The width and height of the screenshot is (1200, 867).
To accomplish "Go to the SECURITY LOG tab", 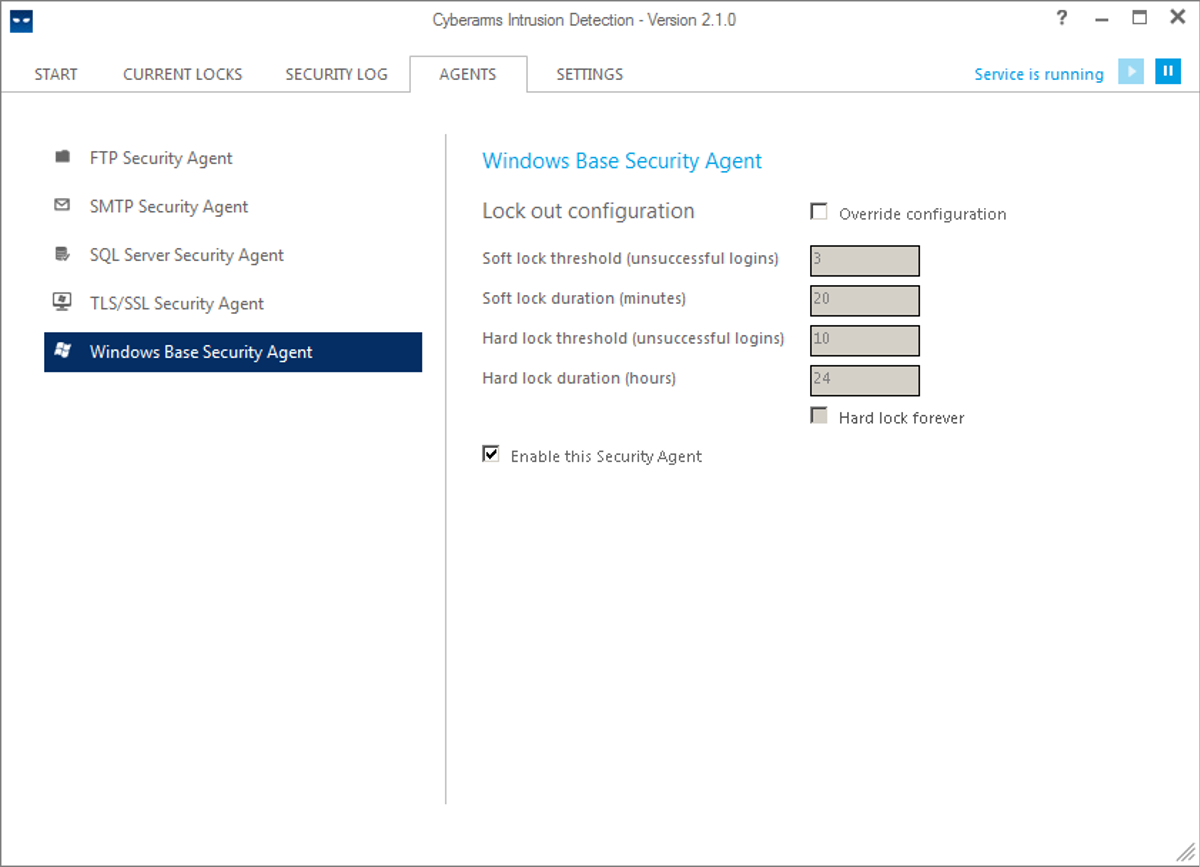I will (x=337, y=75).
